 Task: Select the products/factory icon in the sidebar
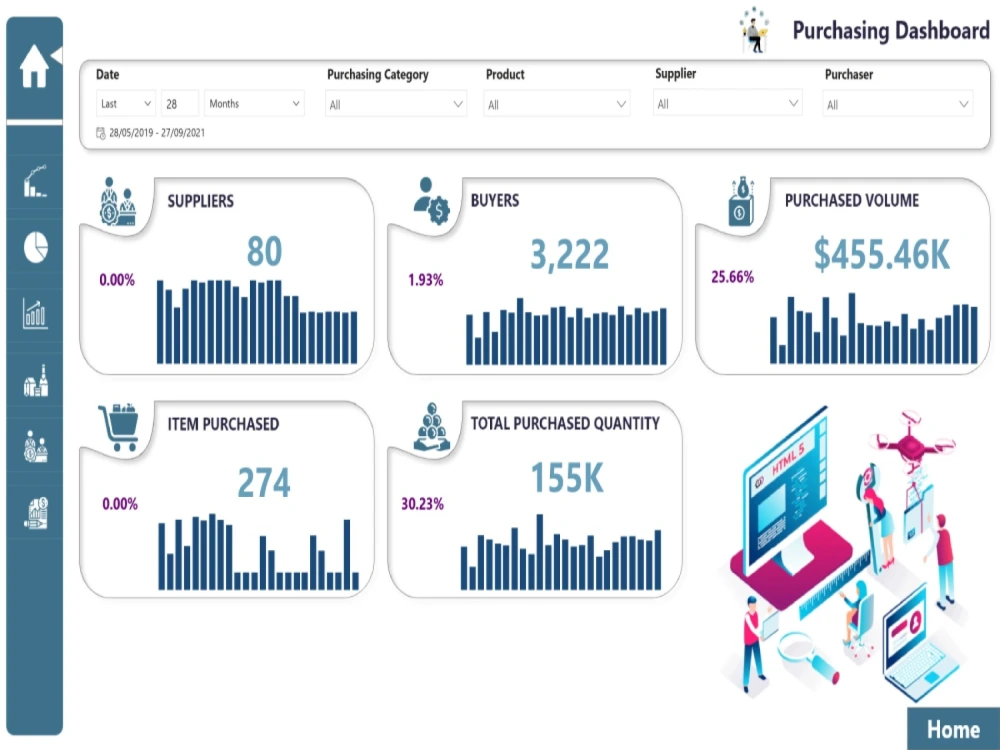click(x=35, y=381)
